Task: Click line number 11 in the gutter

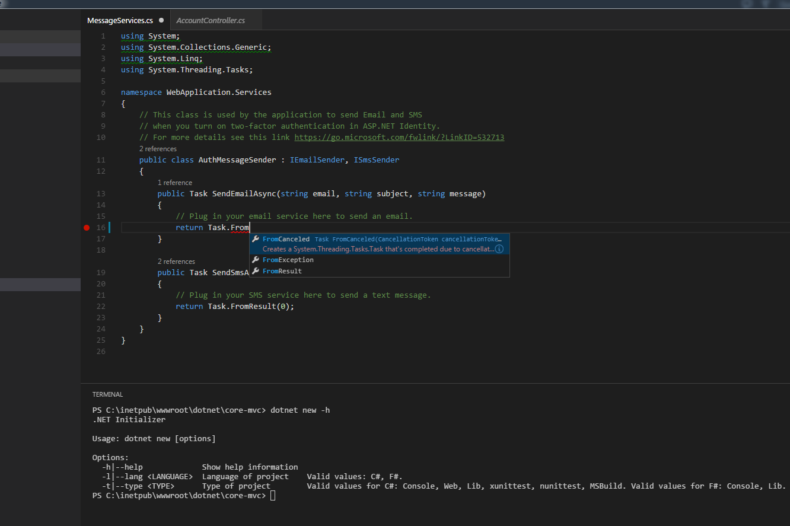Action: (x=102, y=160)
